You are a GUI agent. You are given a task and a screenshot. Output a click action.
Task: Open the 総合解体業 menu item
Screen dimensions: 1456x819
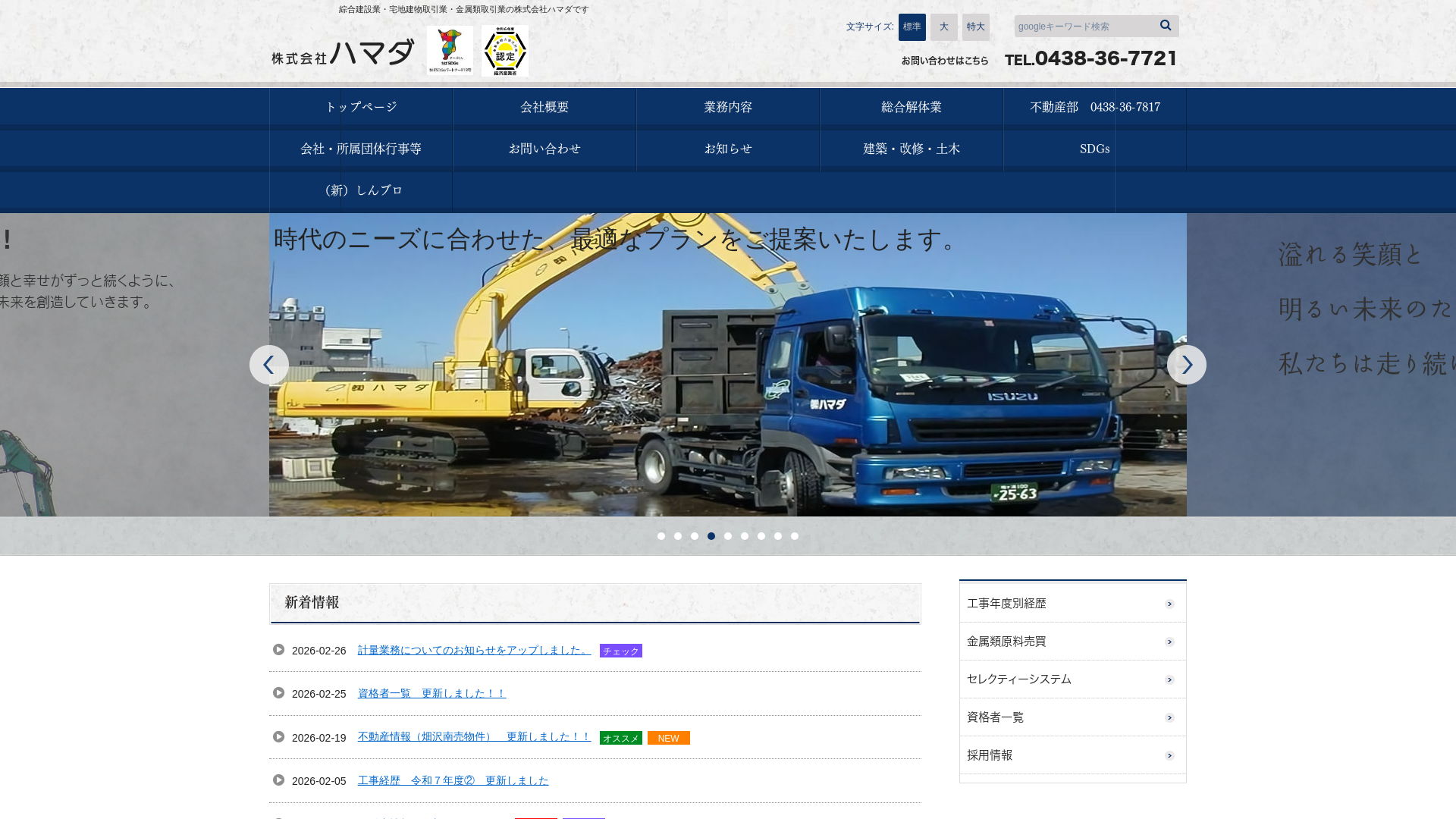tap(911, 107)
